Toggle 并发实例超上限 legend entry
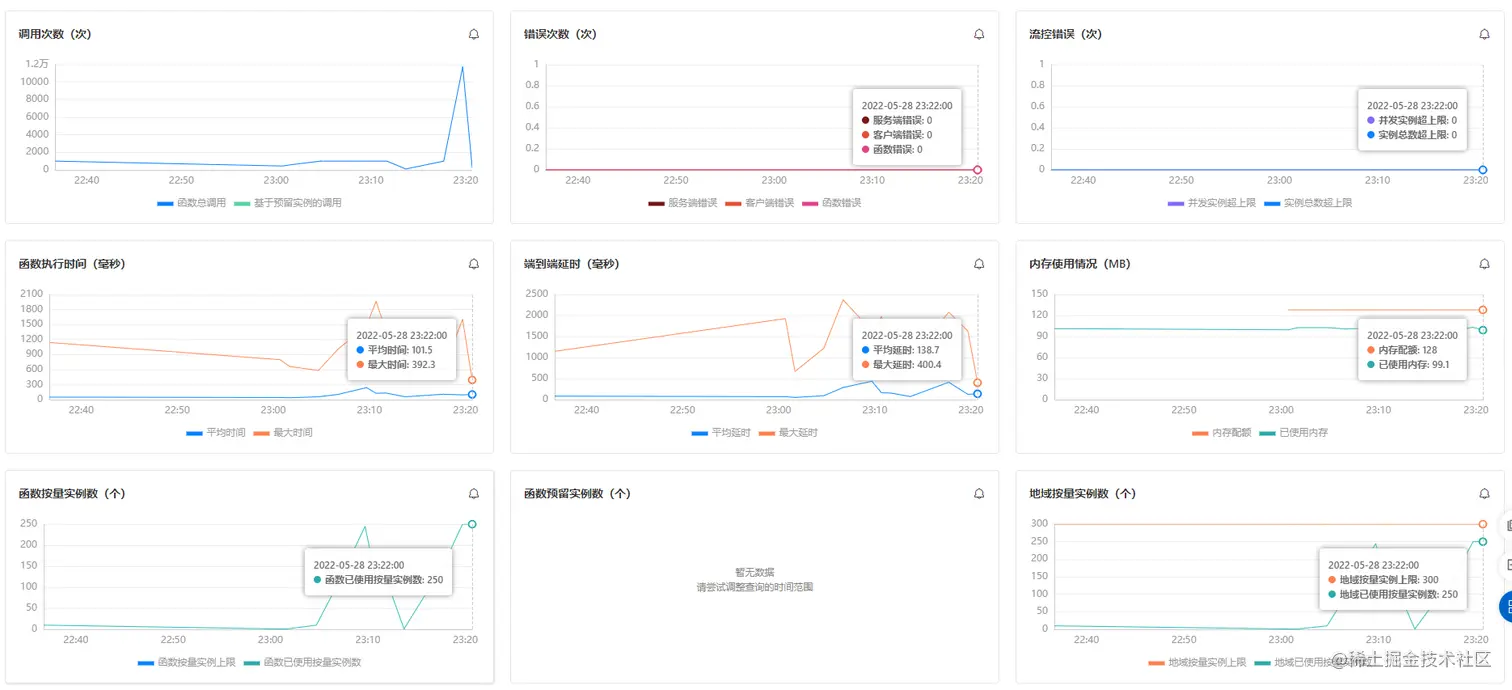 (1212, 203)
